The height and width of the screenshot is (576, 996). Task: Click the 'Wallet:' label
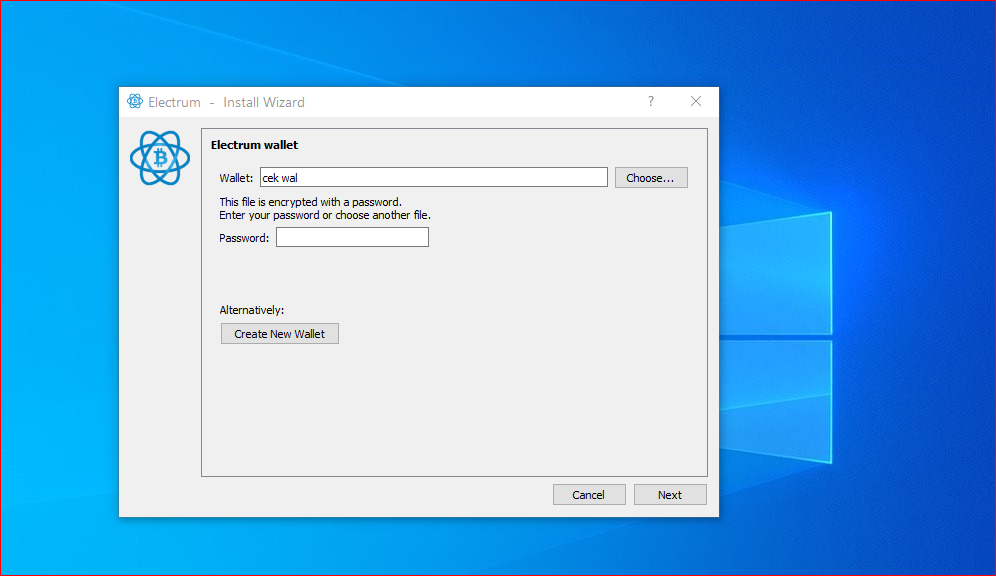coord(236,178)
